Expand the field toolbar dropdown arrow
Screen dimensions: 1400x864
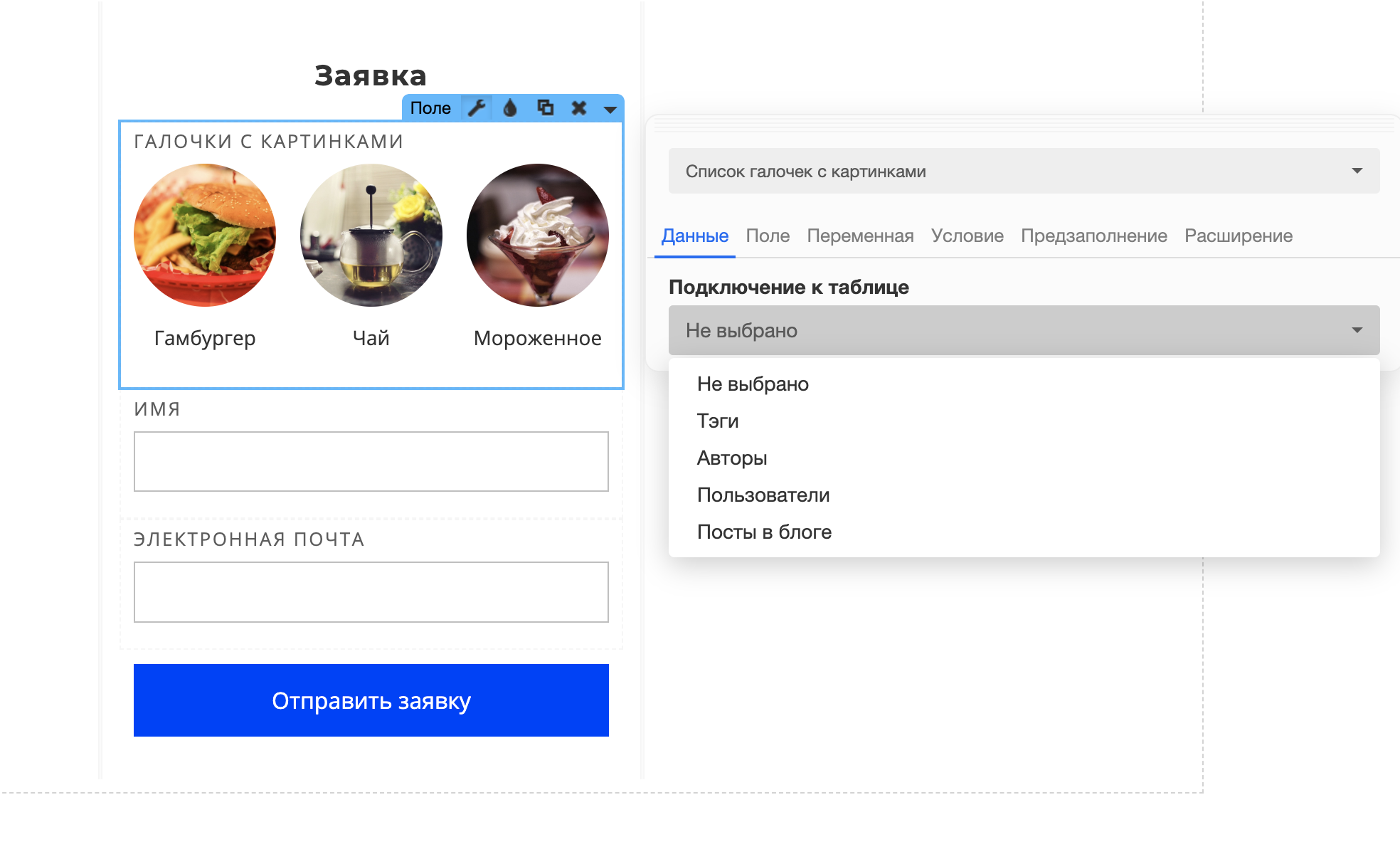pyautogui.click(x=610, y=109)
